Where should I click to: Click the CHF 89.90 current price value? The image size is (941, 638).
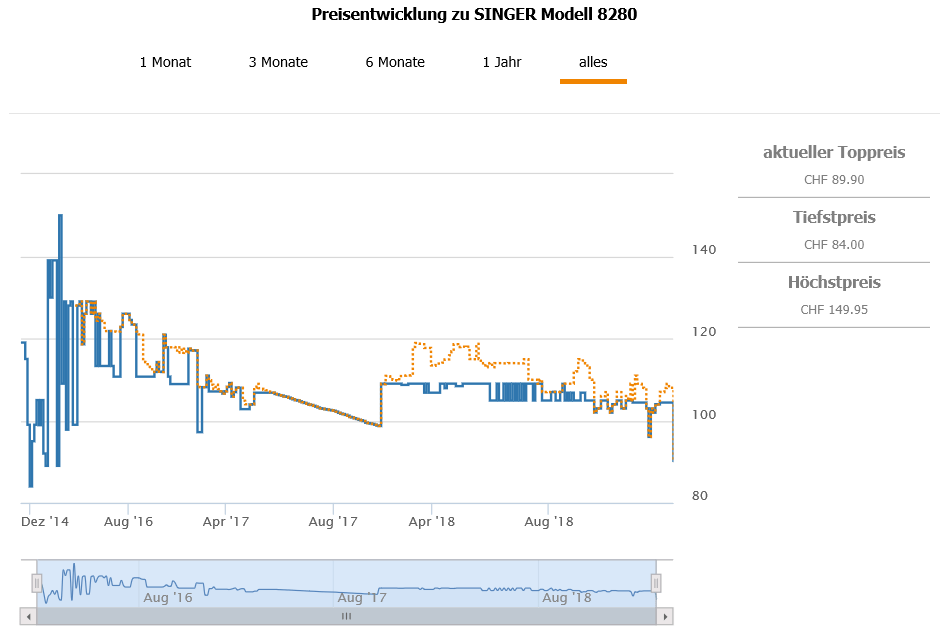click(x=834, y=180)
